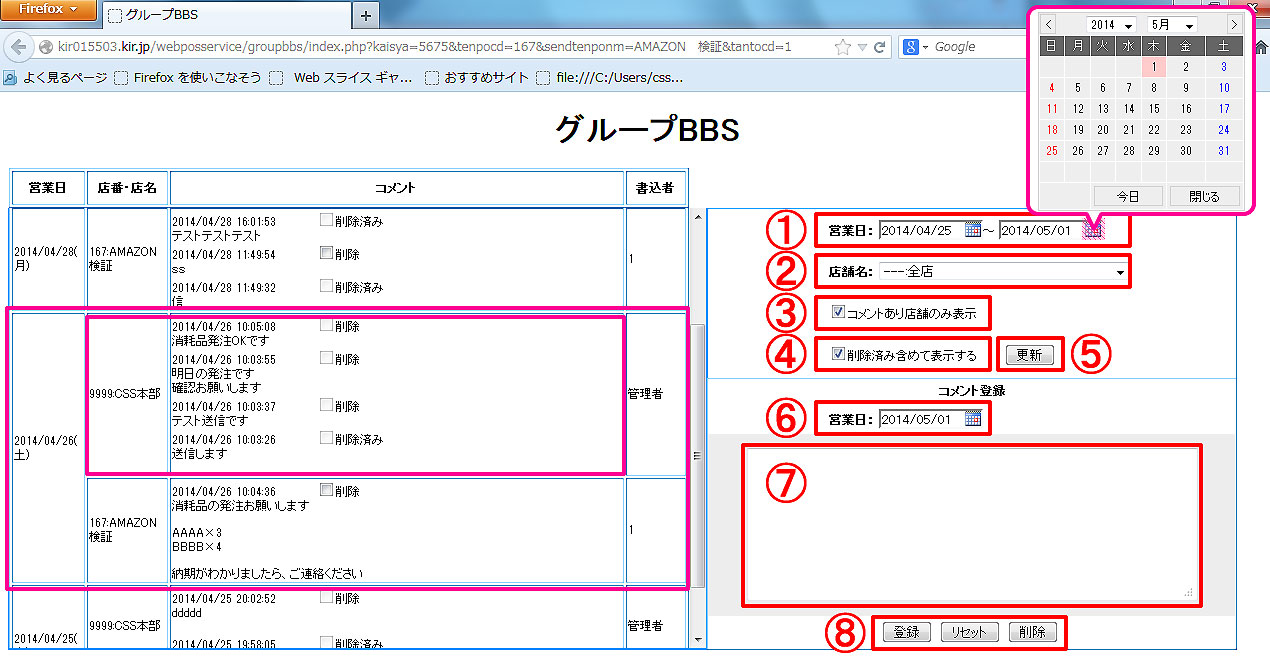Click the browser reload icon

point(880,46)
